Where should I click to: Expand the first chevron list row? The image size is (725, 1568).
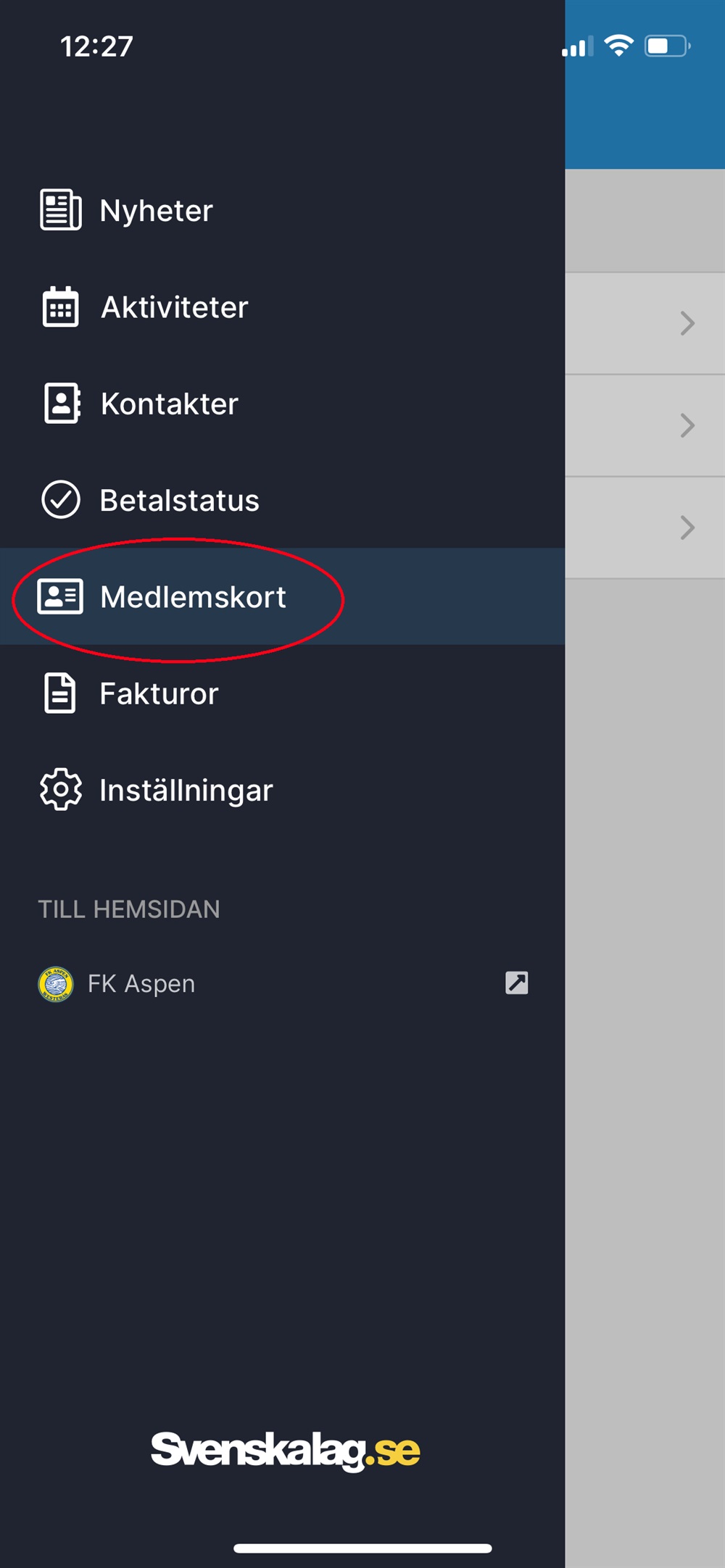[x=645, y=323]
